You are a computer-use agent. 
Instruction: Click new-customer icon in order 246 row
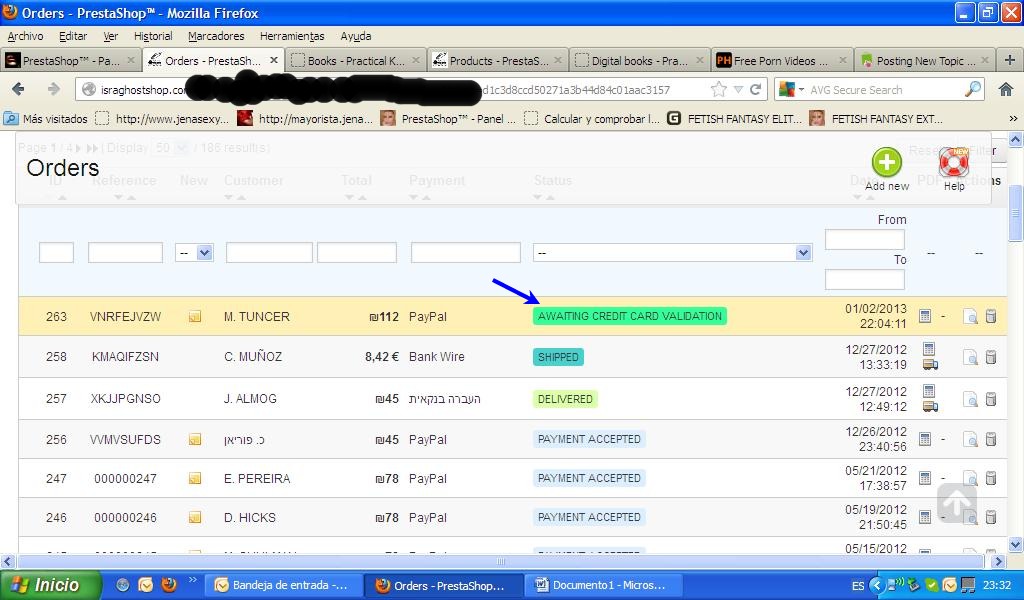click(x=195, y=518)
